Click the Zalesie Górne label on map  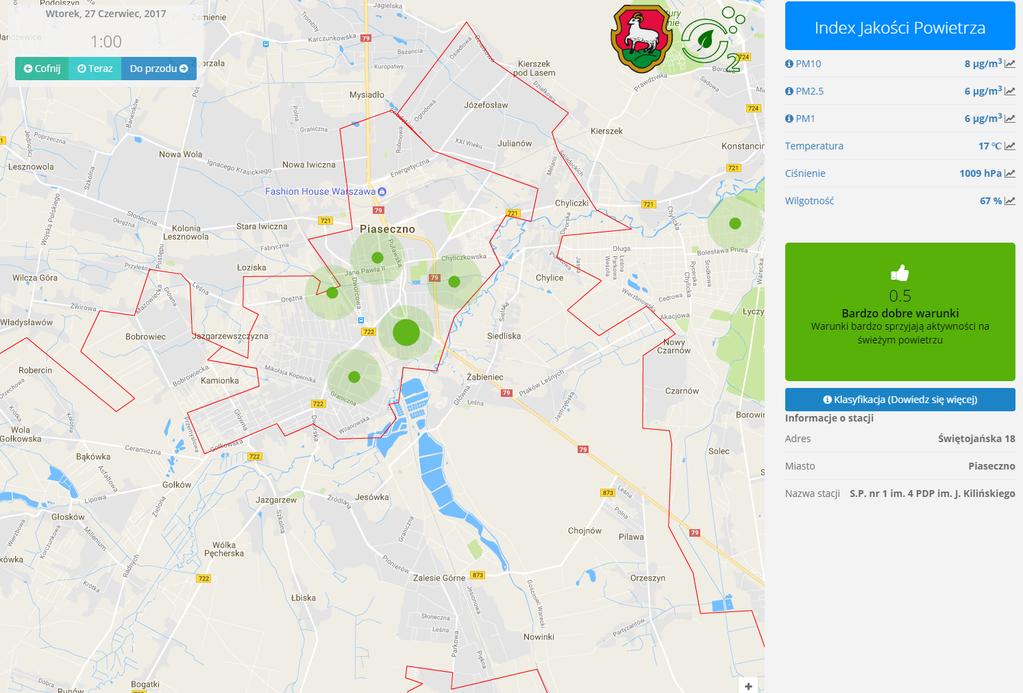tap(439, 578)
